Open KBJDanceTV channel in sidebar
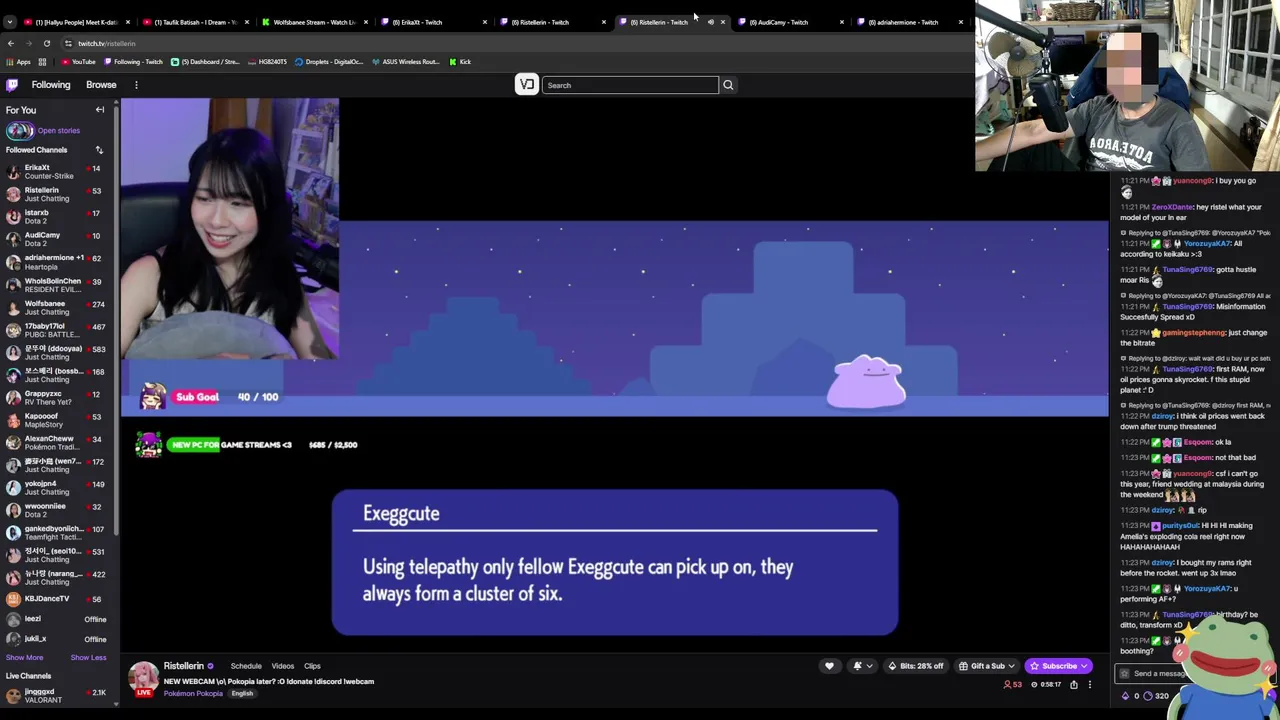 point(59,599)
